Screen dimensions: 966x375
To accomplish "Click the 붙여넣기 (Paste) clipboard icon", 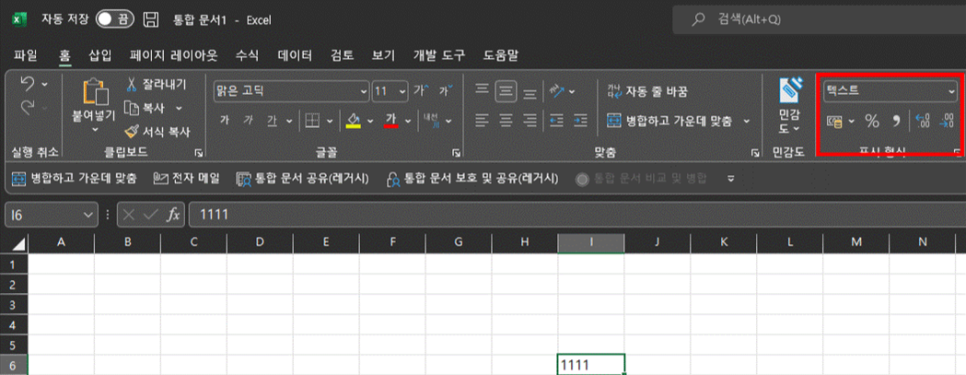I will tap(95, 92).
